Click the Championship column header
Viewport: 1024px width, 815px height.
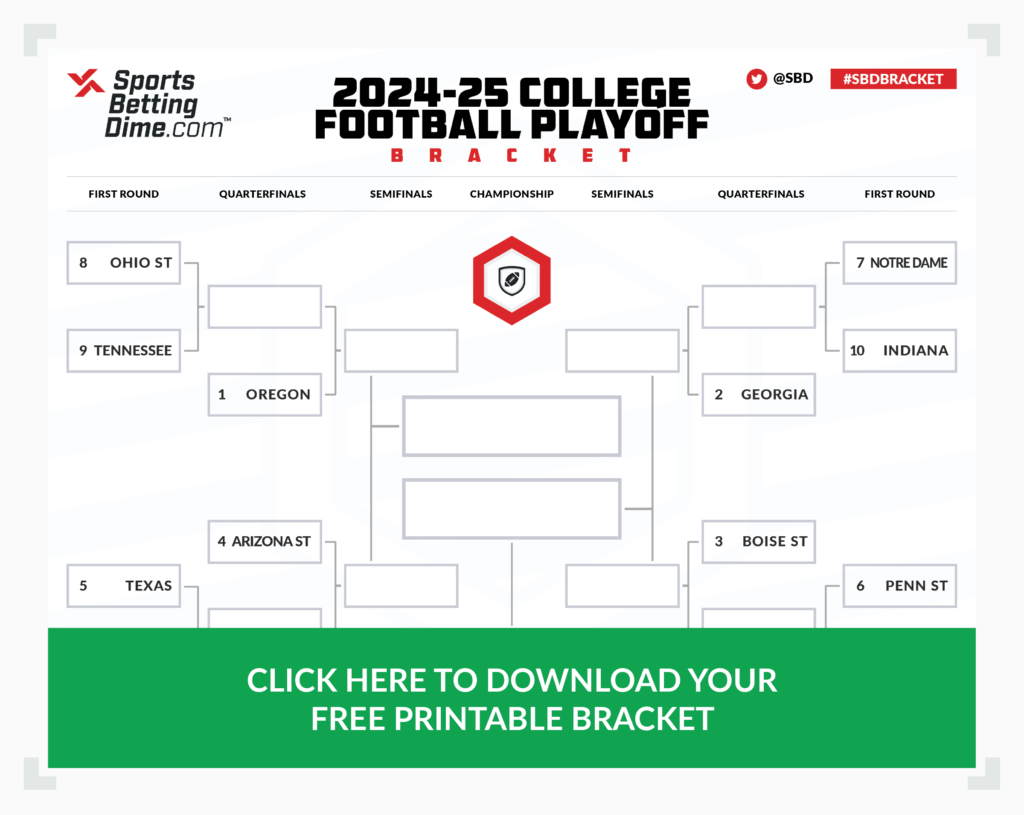(x=511, y=194)
